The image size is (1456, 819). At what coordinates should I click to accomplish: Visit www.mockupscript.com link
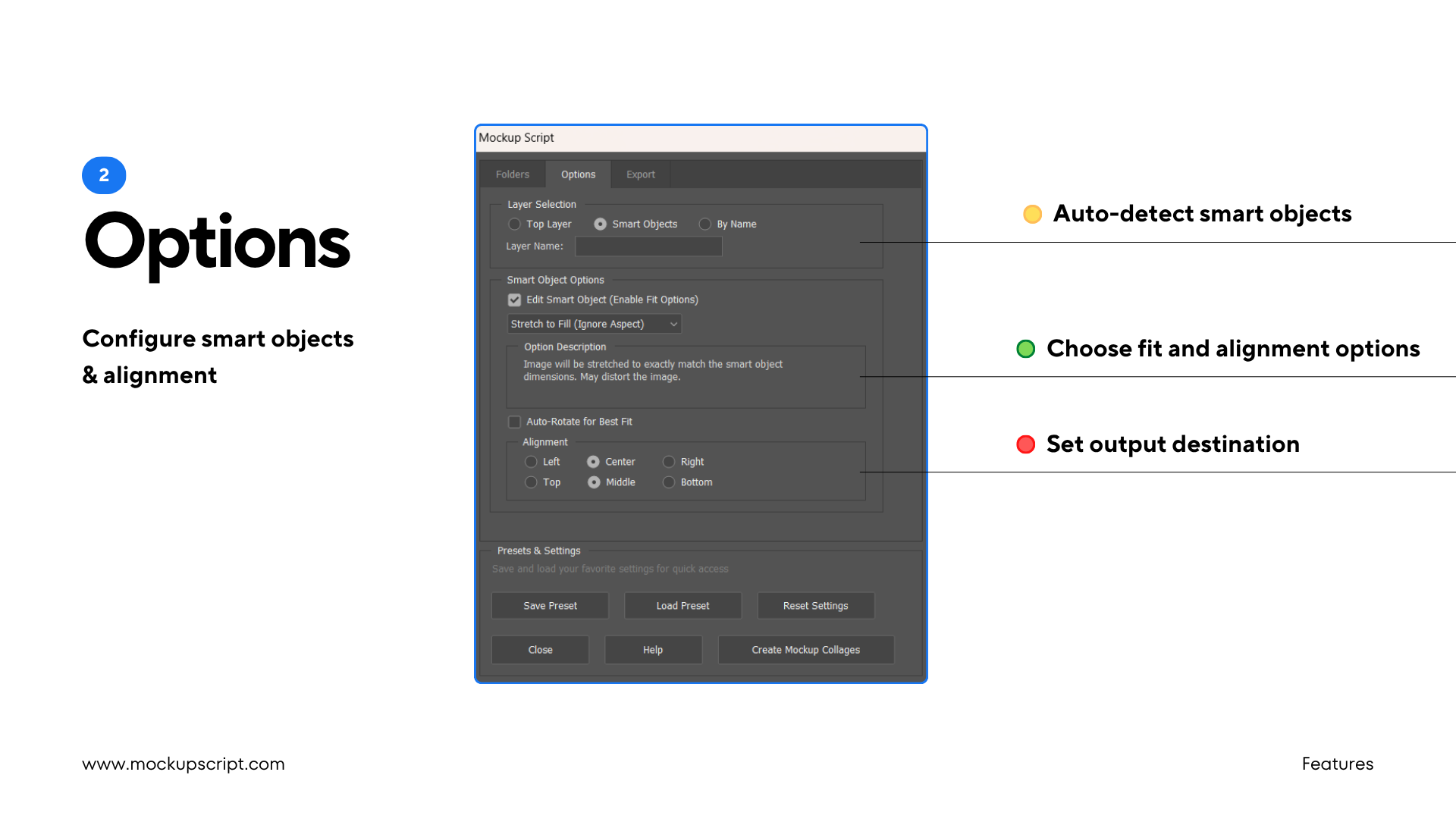(x=184, y=764)
